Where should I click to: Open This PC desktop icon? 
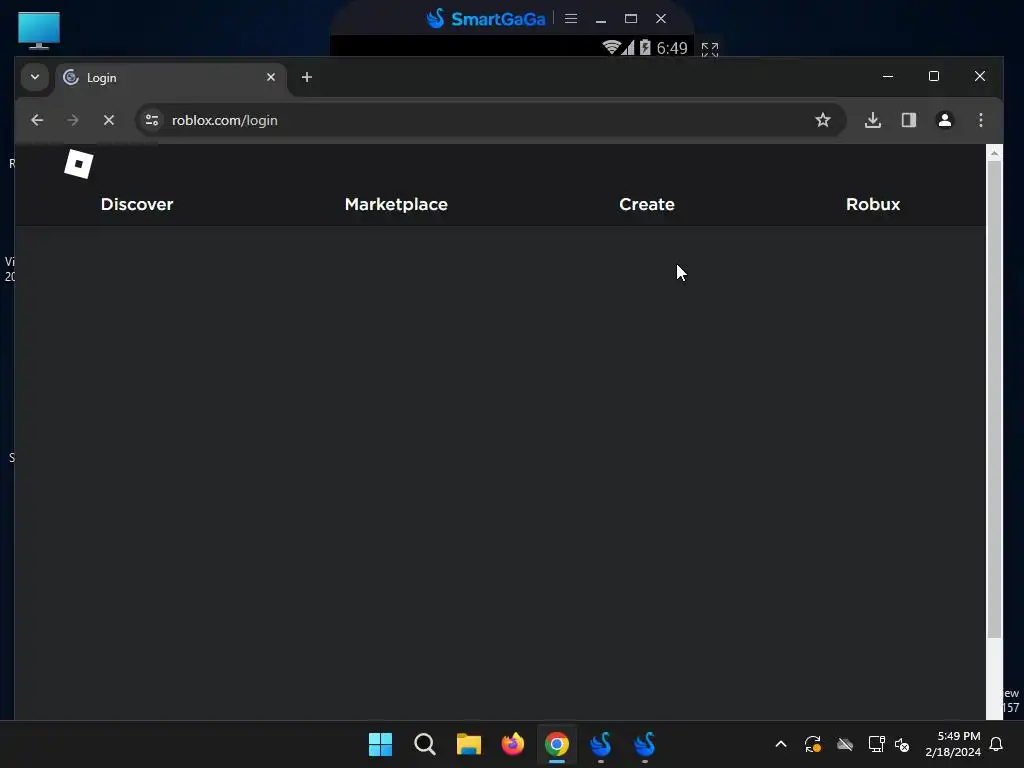pos(39,30)
